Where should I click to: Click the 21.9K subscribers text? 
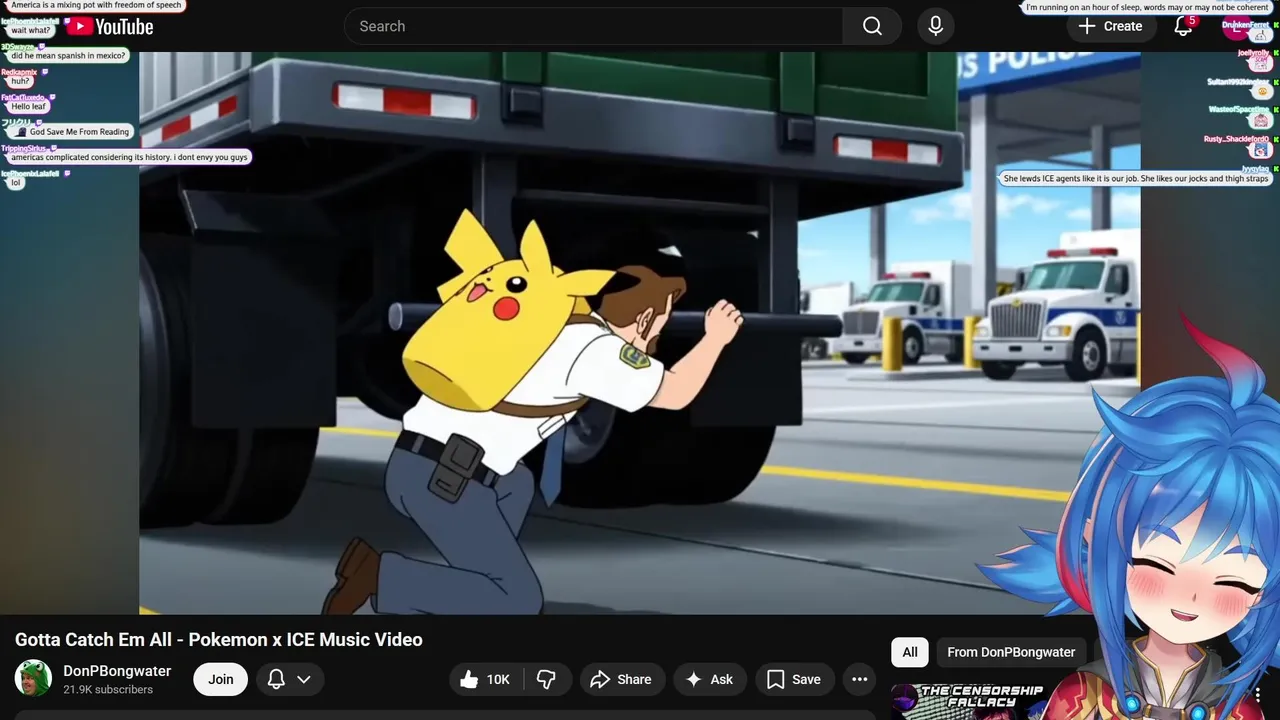108,690
